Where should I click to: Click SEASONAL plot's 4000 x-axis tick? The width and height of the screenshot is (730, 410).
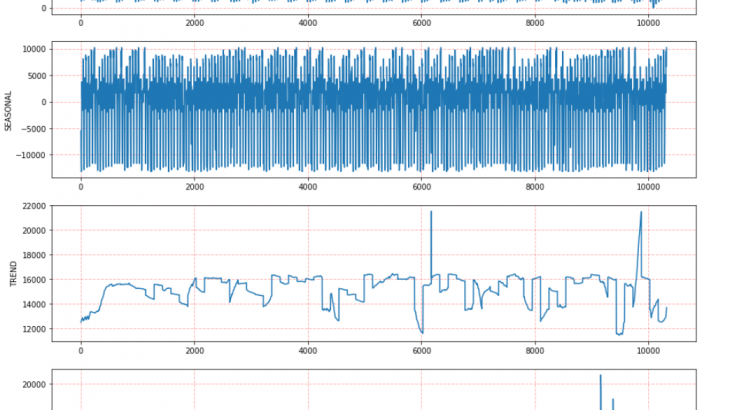click(x=308, y=187)
